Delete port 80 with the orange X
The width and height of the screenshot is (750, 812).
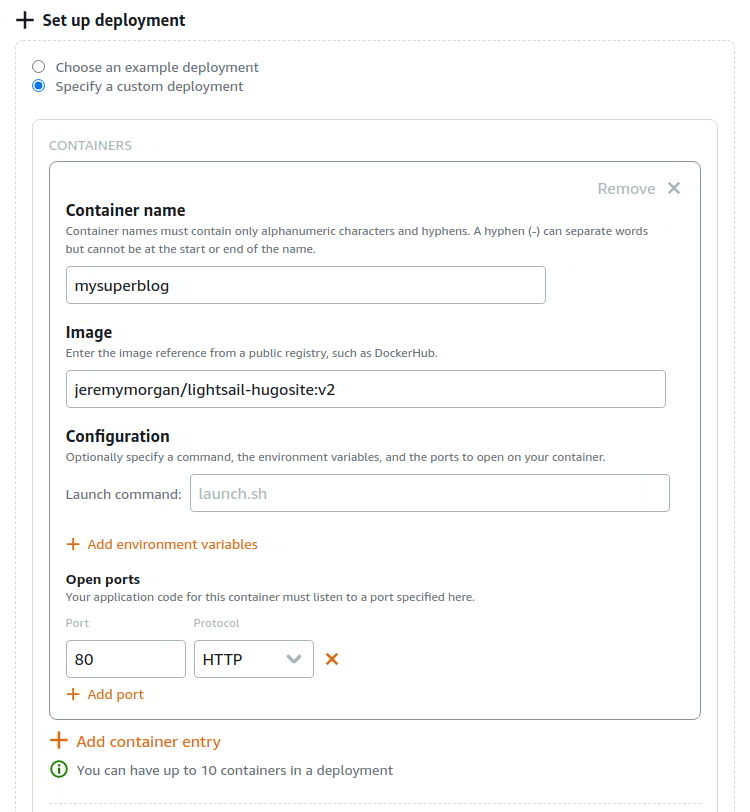332,659
